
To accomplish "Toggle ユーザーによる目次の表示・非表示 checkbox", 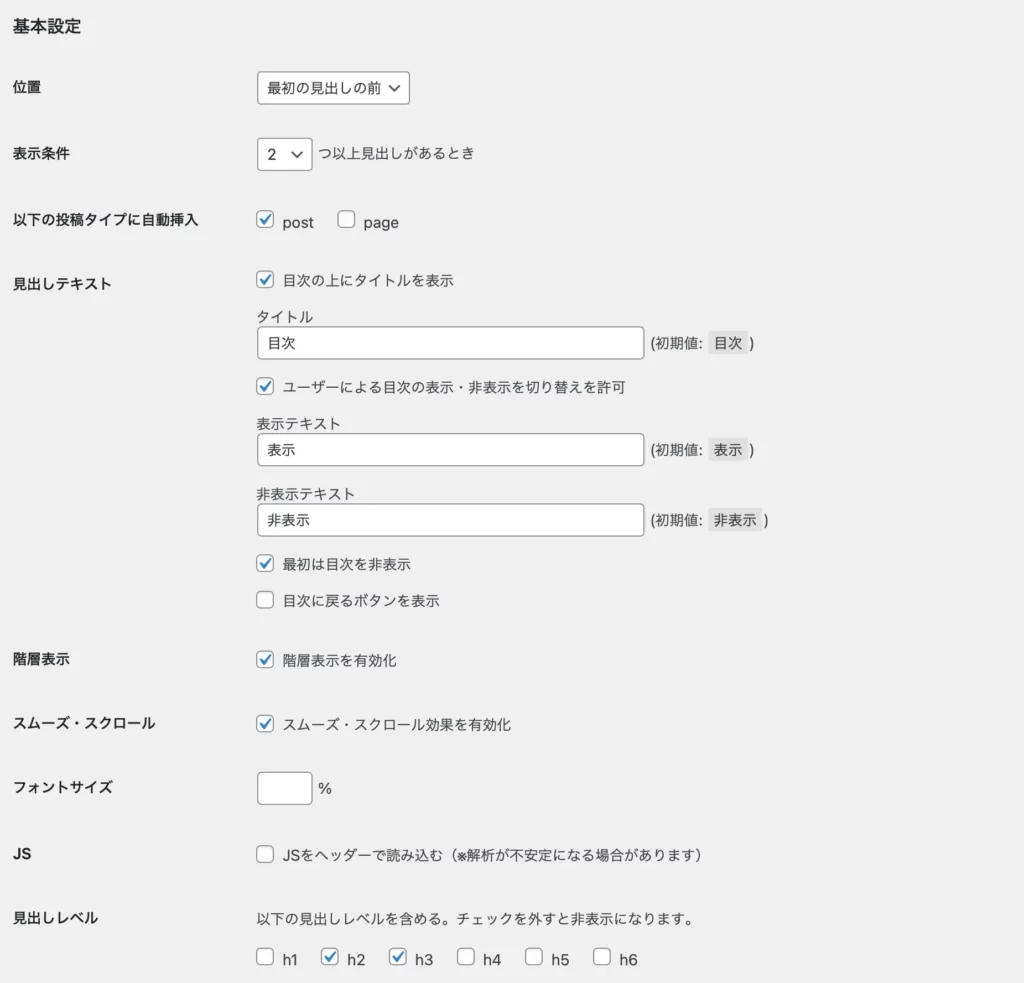I will click(x=265, y=386).
